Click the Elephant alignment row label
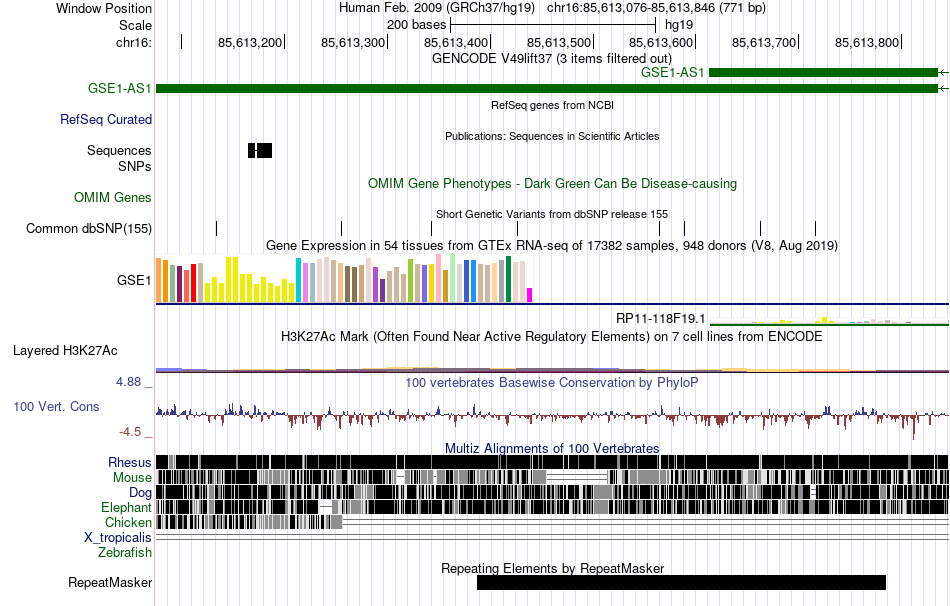This screenshot has width=950, height=606. click(126, 507)
